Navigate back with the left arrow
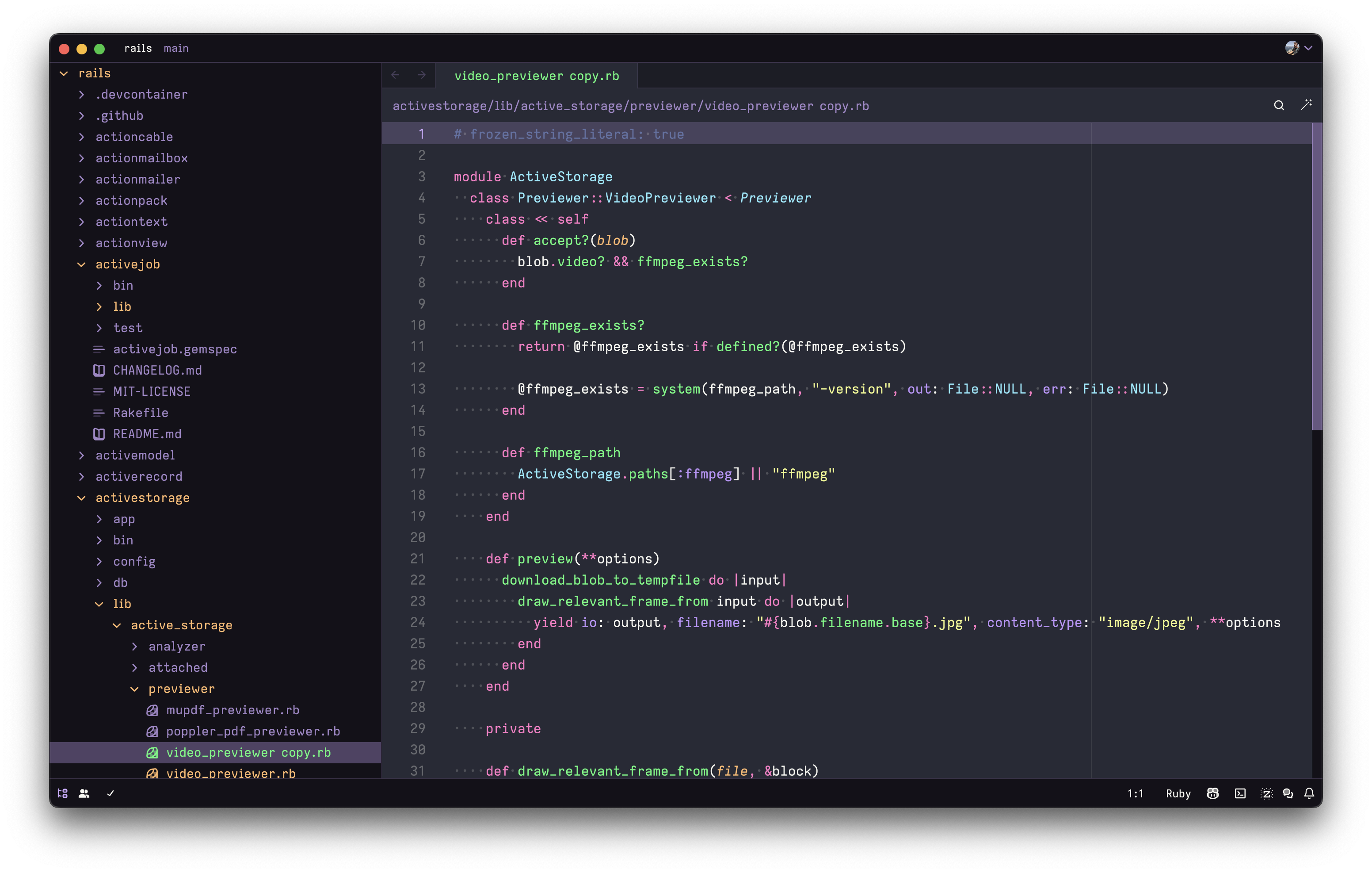Viewport: 1372px width, 873px height. 396,75
